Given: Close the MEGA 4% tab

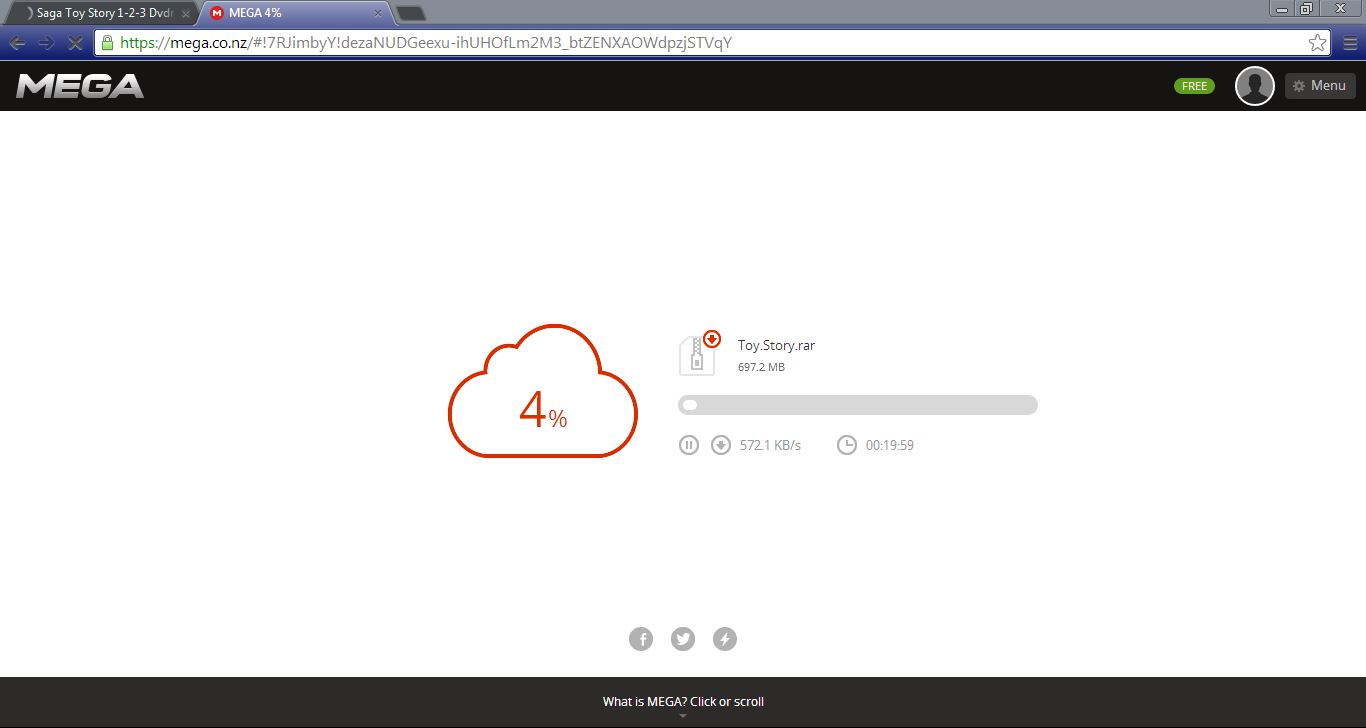Looking at the screenshot, I should (378, 14).
